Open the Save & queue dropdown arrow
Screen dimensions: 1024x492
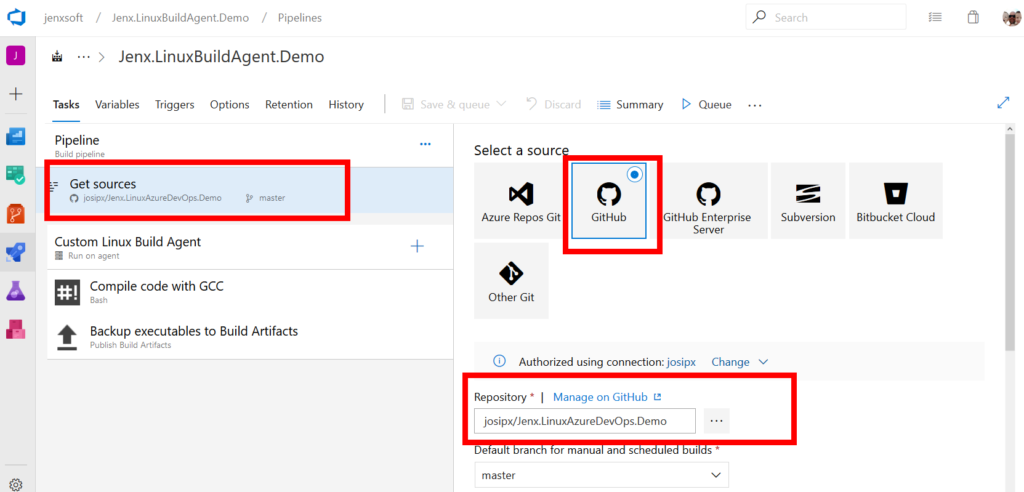502,104
